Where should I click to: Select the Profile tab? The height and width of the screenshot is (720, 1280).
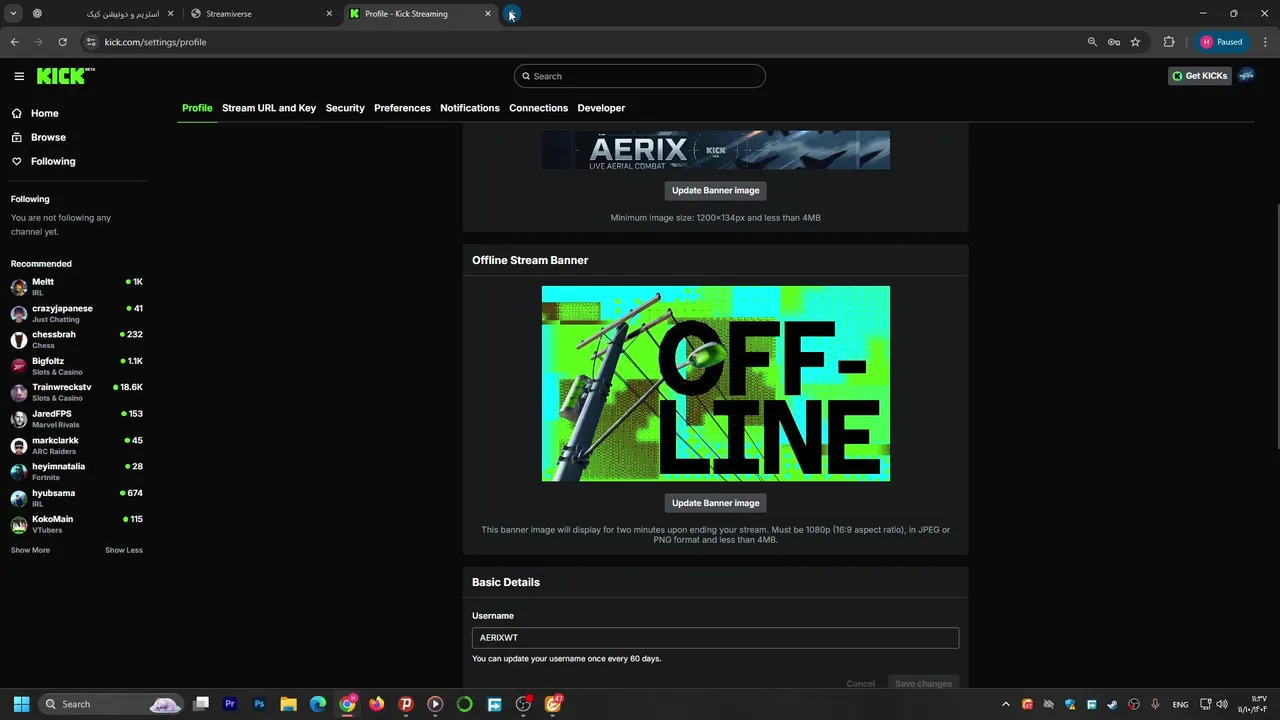[x=197, y=108]
